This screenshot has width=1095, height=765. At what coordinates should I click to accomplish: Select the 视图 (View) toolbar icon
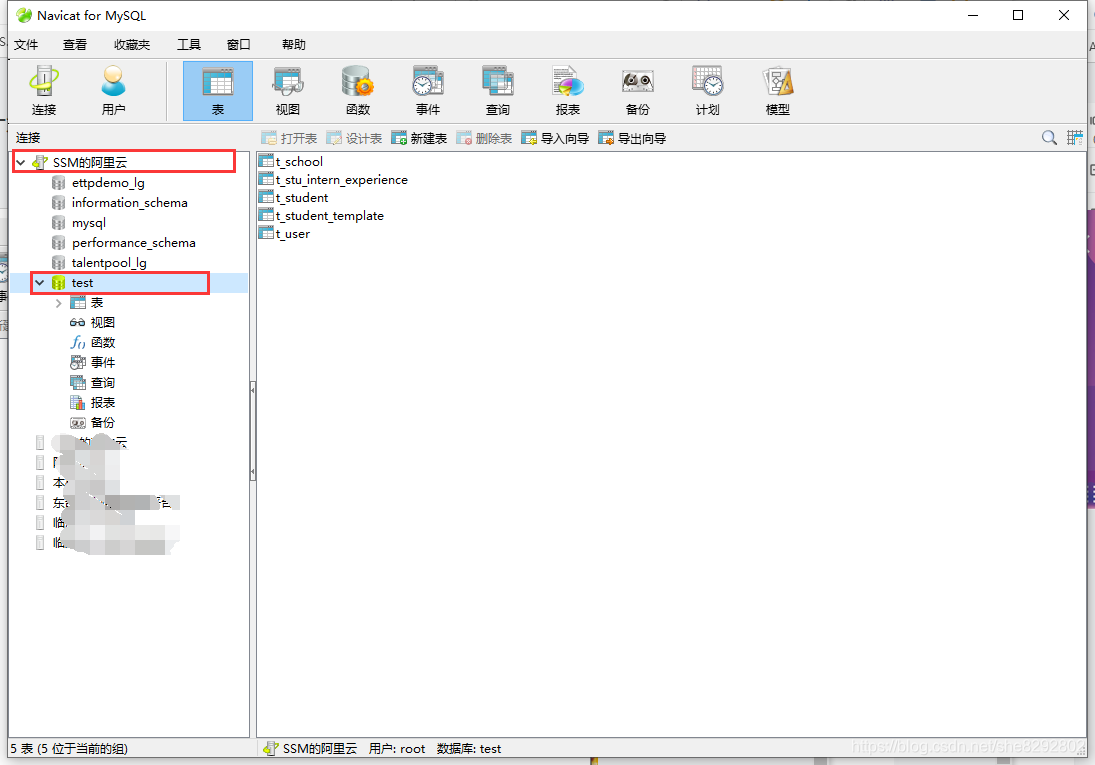pos(288,91)
